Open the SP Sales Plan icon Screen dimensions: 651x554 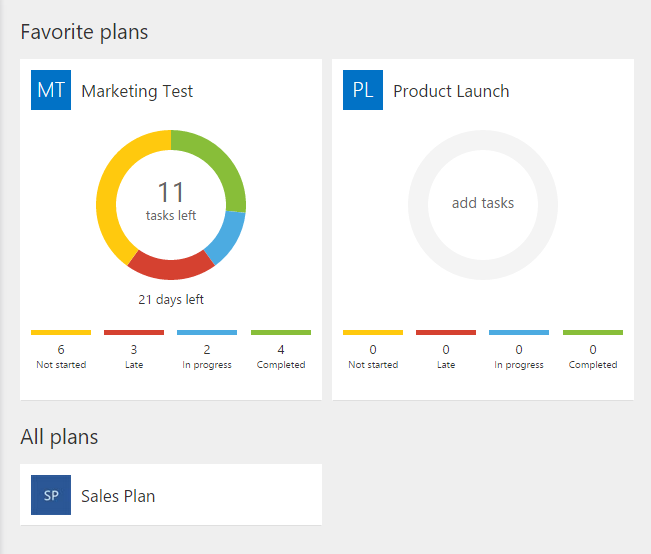pos(51,495)
